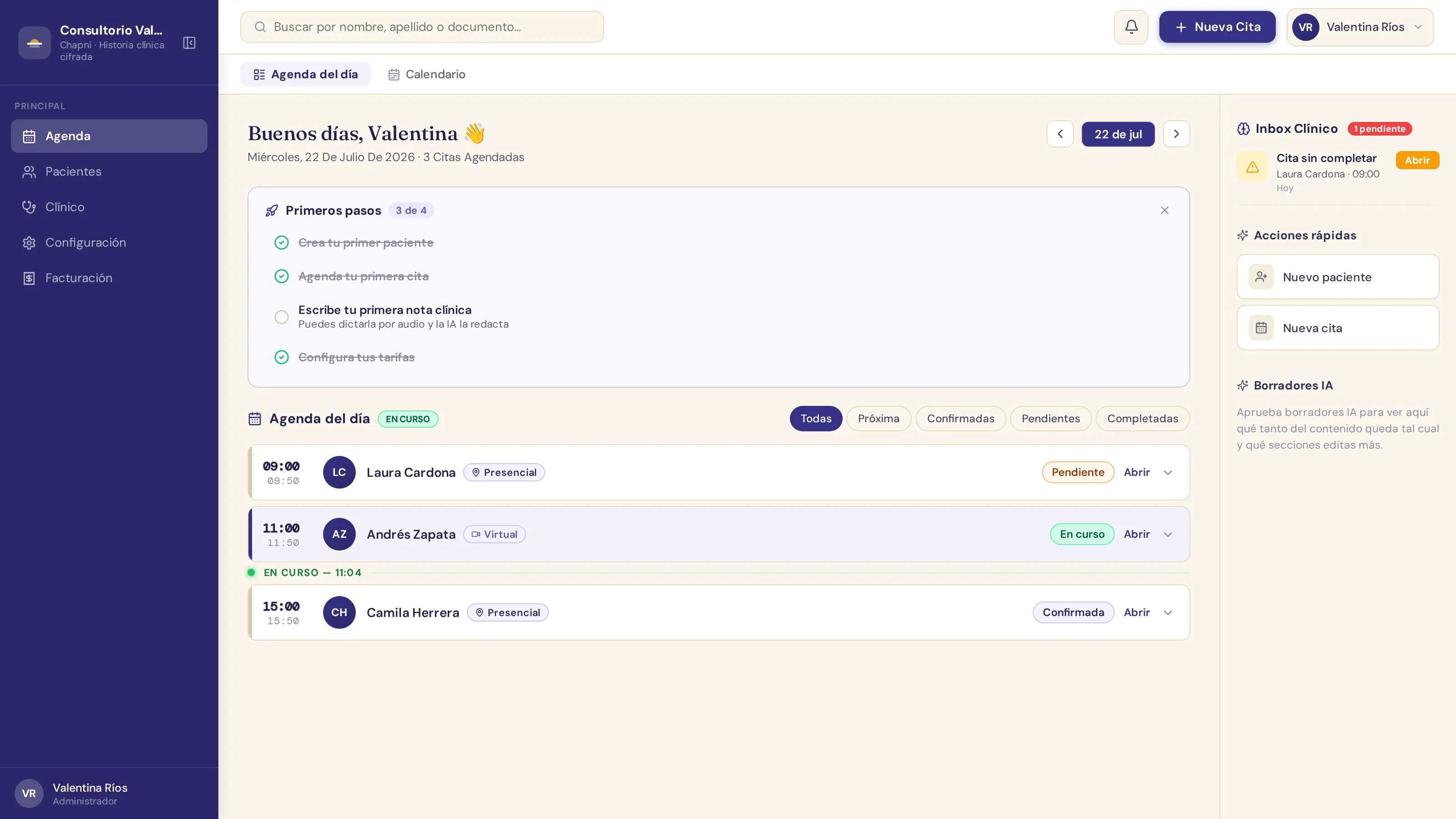Open notifications bell

pyautogui.click(x=1131, y=27)
